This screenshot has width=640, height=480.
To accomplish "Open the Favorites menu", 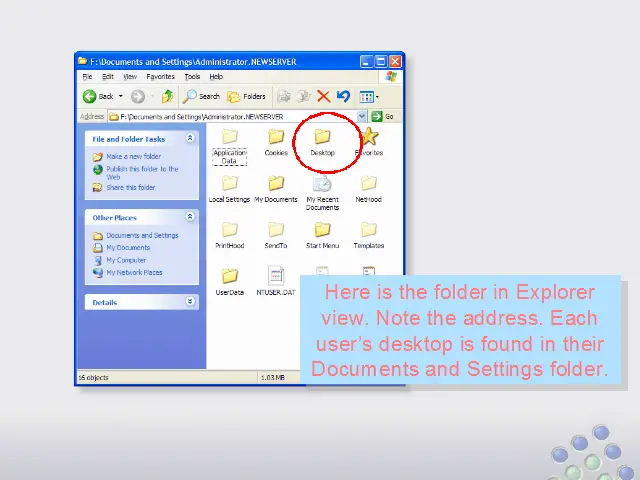I will [160, 76].
